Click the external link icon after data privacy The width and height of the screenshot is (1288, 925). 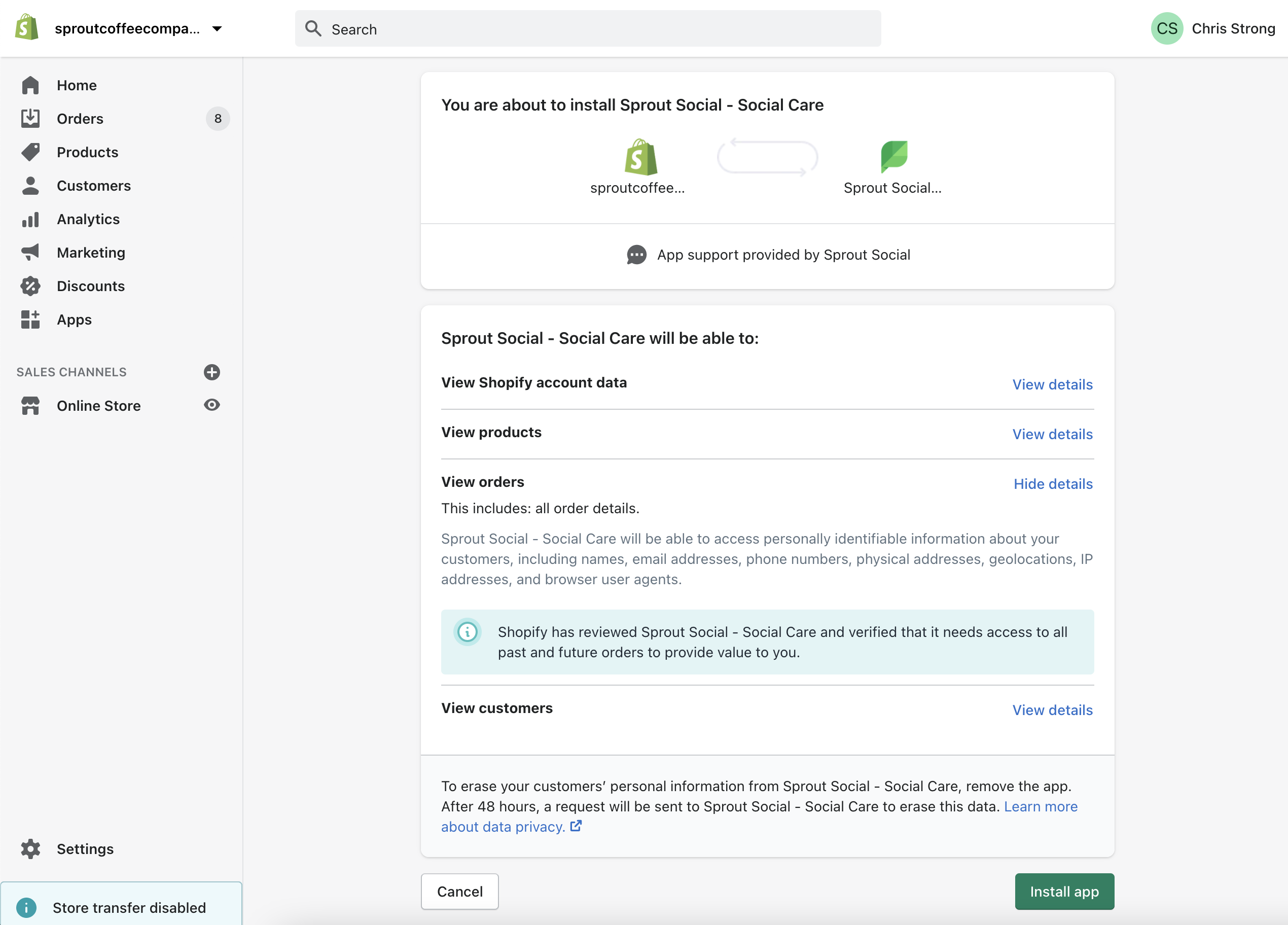pos(576,826)
